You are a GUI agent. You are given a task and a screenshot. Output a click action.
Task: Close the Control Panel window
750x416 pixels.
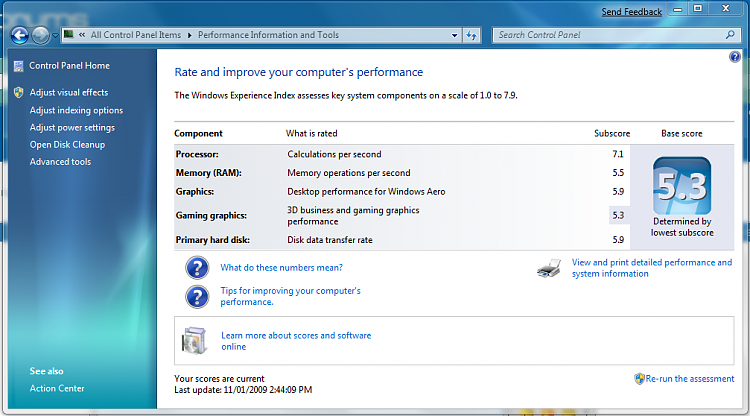[726, 9]
